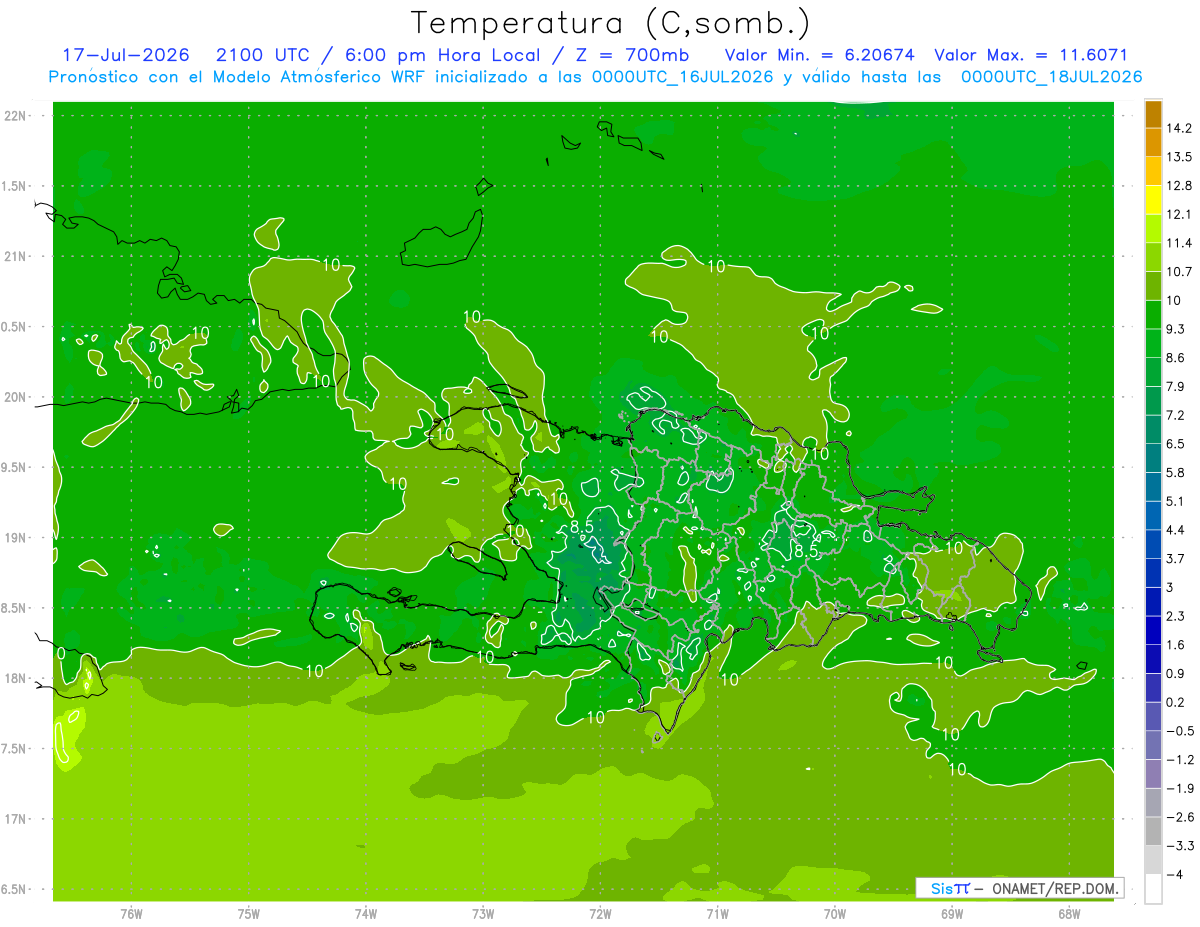Viewport: 1200px width, 927px height.
Task: Click the '72W' longitude axis label
Action: [600, 913]
